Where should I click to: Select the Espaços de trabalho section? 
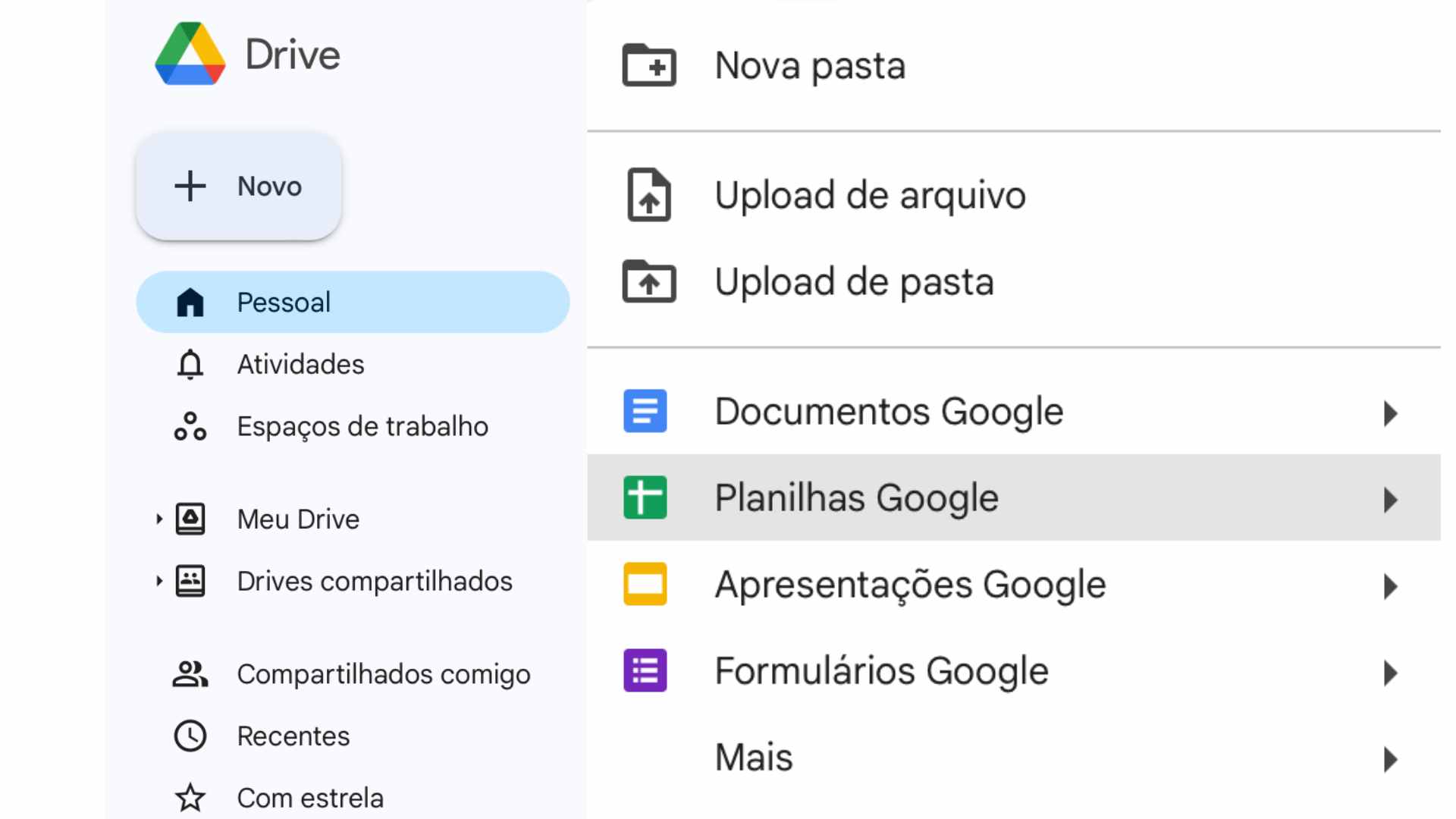(x=362, y=426)
